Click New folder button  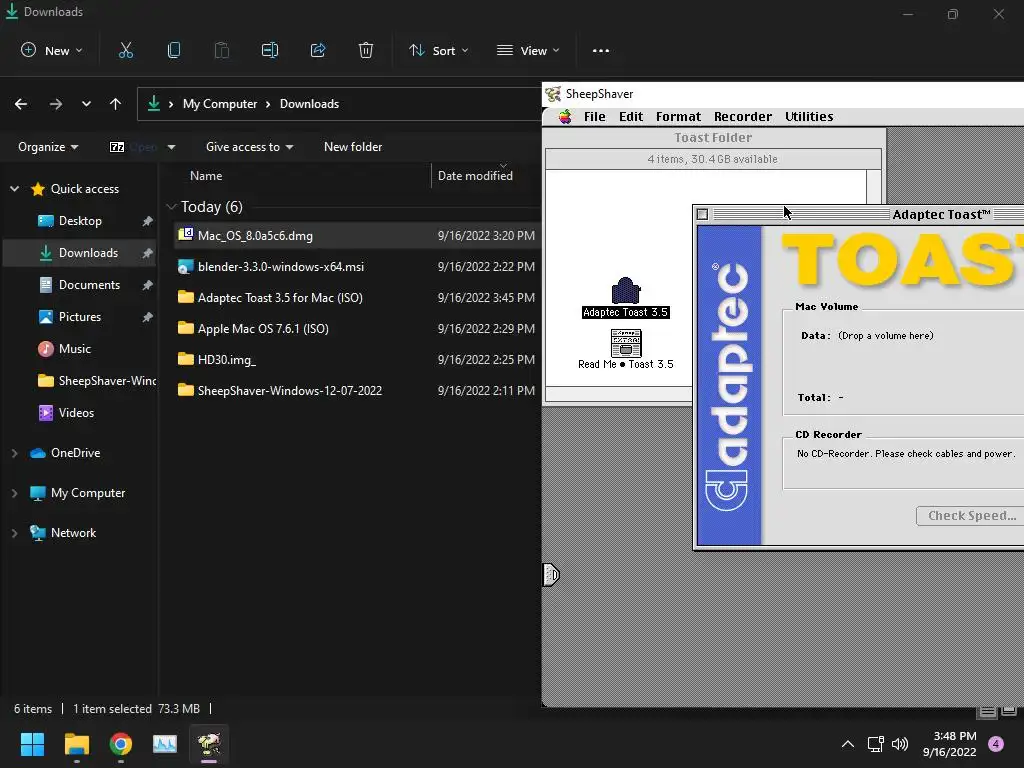[x=353, y=147]
